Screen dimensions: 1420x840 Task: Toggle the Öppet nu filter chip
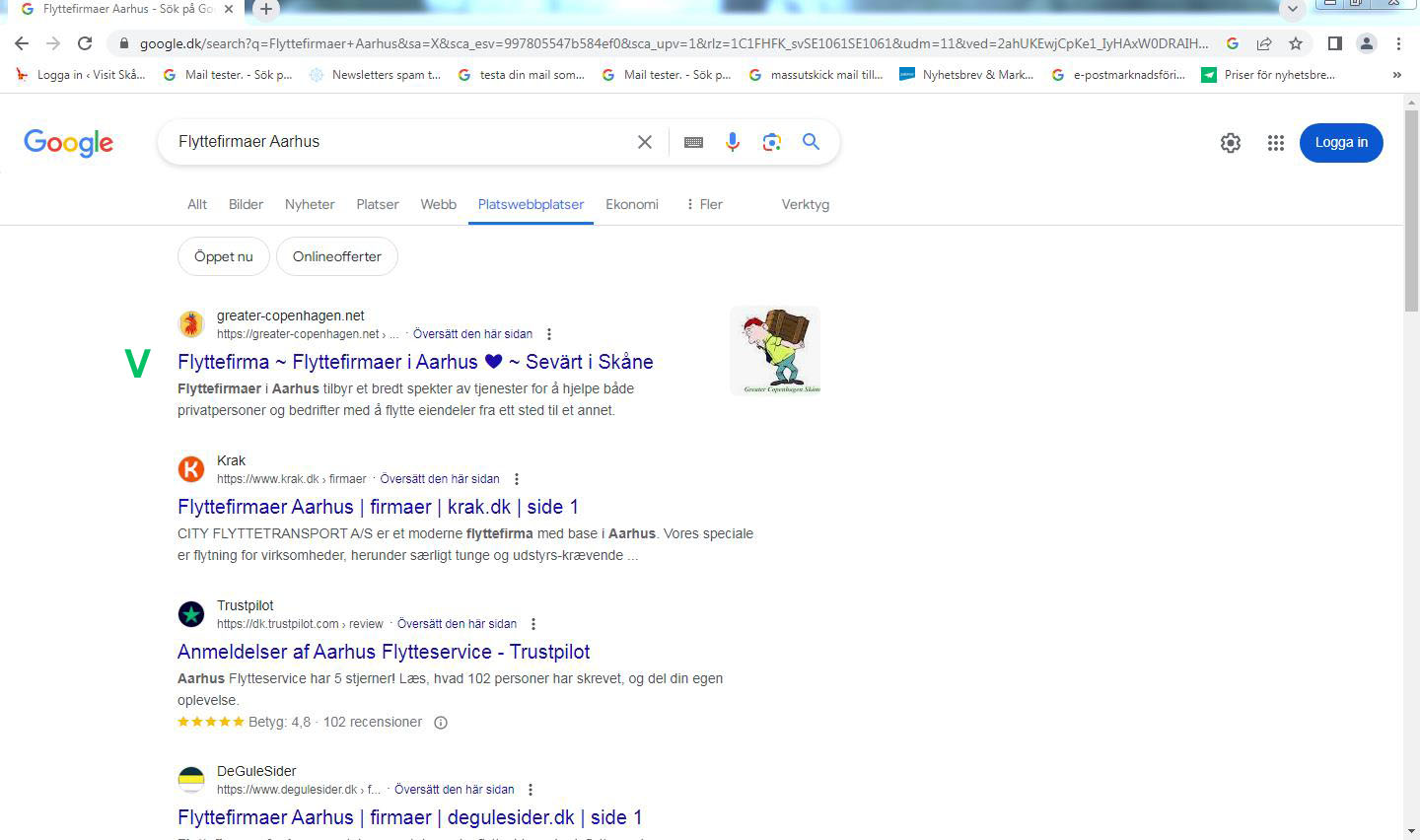pos(224,256)
